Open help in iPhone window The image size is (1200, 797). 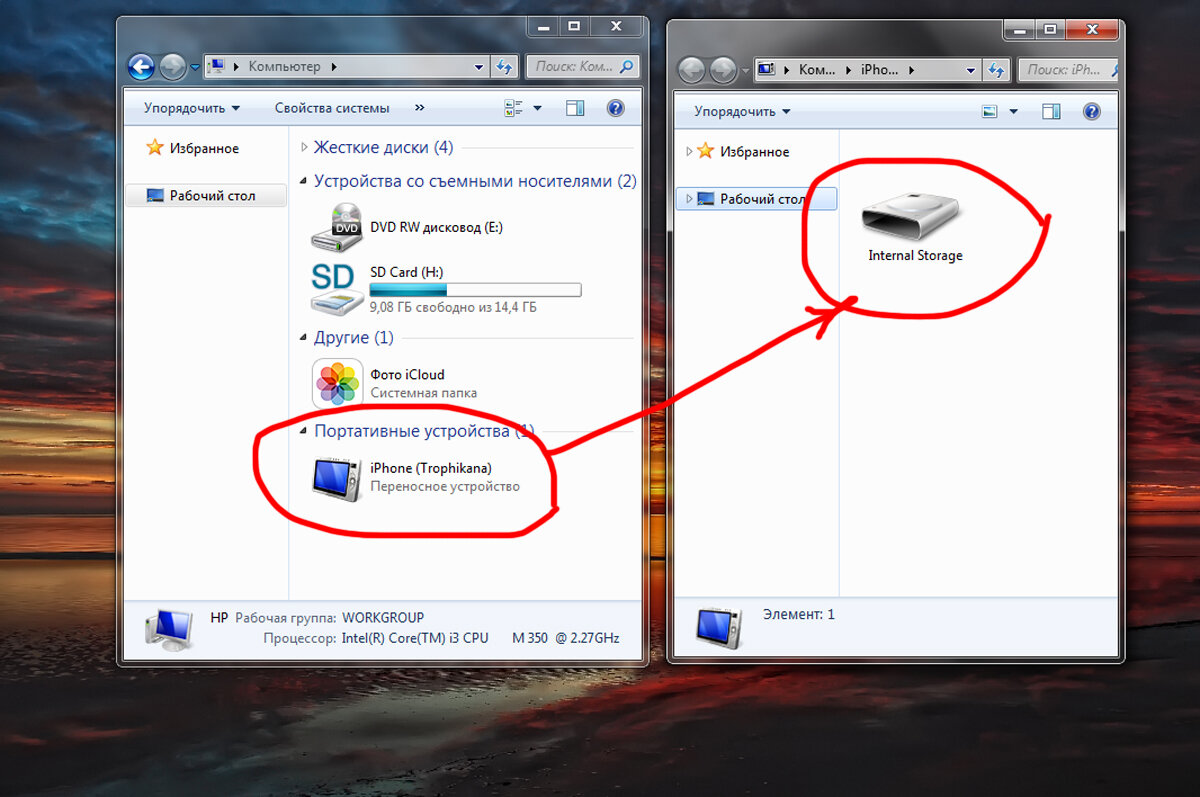(1092, 112)
